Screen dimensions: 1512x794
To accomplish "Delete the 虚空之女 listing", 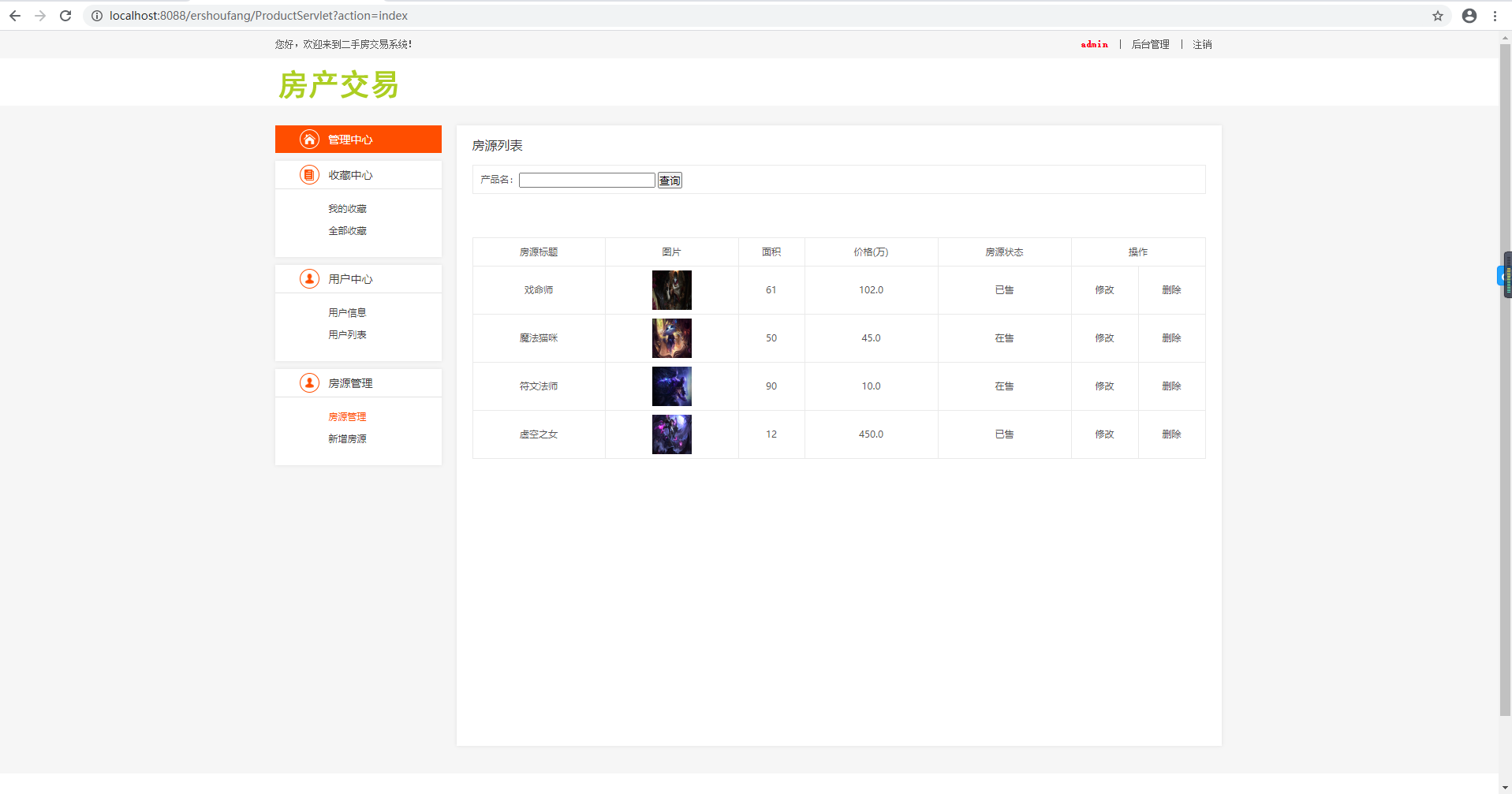I will coord(1171,434).
